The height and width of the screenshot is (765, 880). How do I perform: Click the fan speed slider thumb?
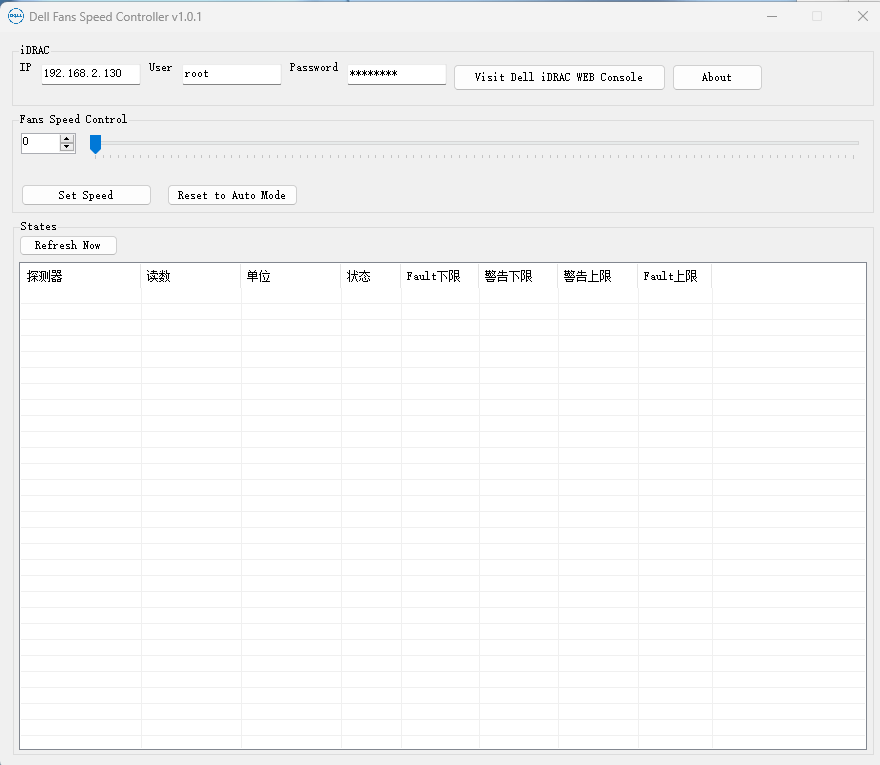pyautogui.click(x=95, y=144)
